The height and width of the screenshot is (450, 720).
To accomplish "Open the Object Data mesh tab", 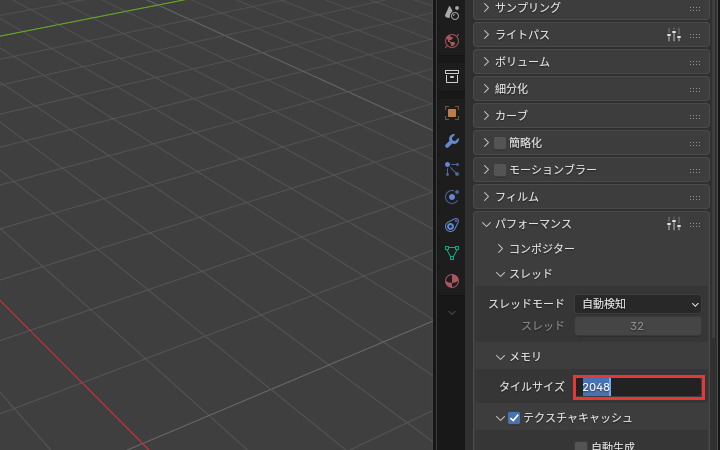I will point(452,253).
